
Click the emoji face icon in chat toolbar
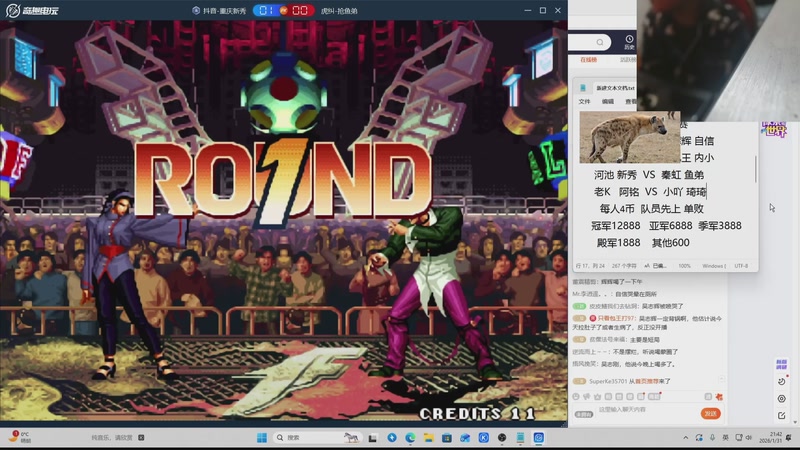click(576, 396)
